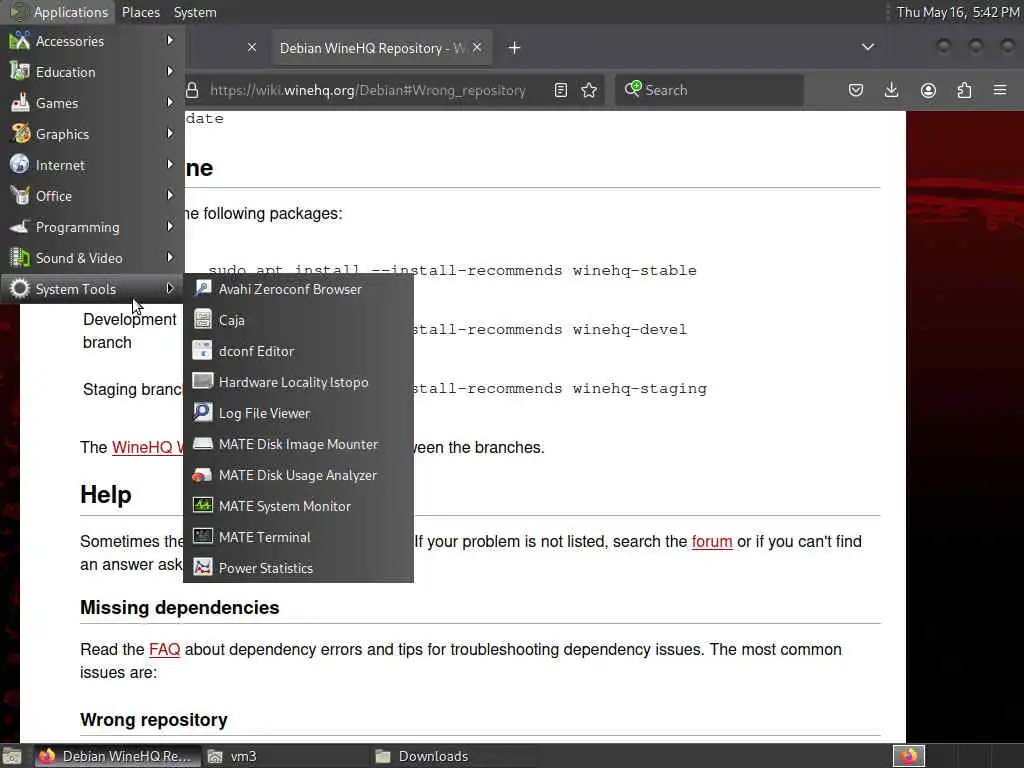The image size is (1024, 768).
Task: Open Power Statistics
Action: tap(298, 568)
